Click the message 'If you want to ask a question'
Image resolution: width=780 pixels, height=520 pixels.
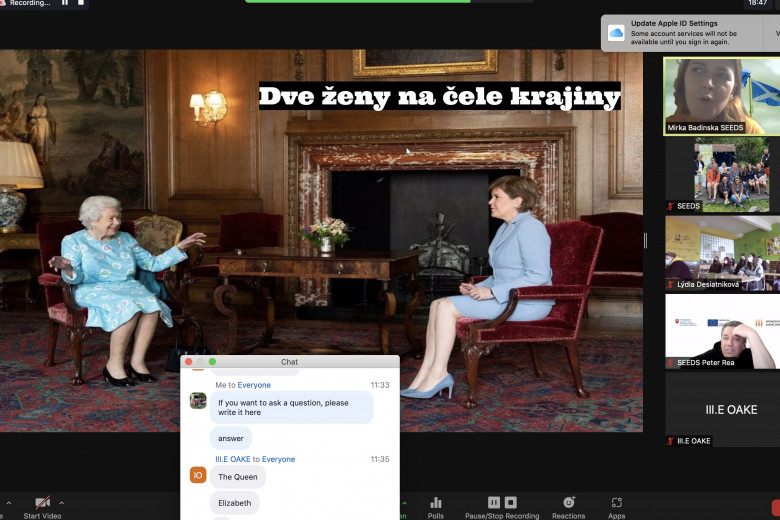click(x=292, y=408)
